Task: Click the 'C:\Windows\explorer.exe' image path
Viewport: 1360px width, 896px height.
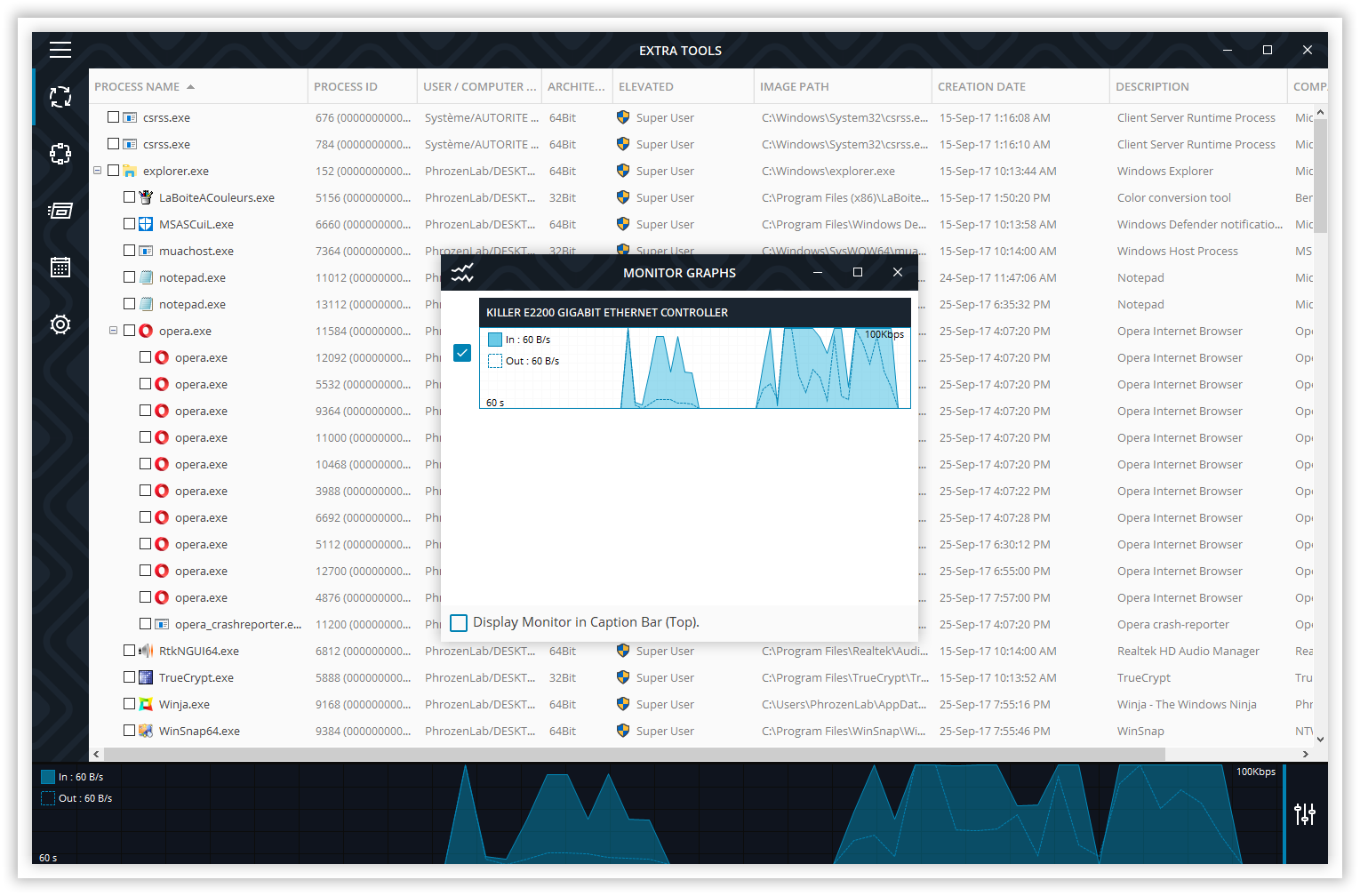Action: point(828,171)
